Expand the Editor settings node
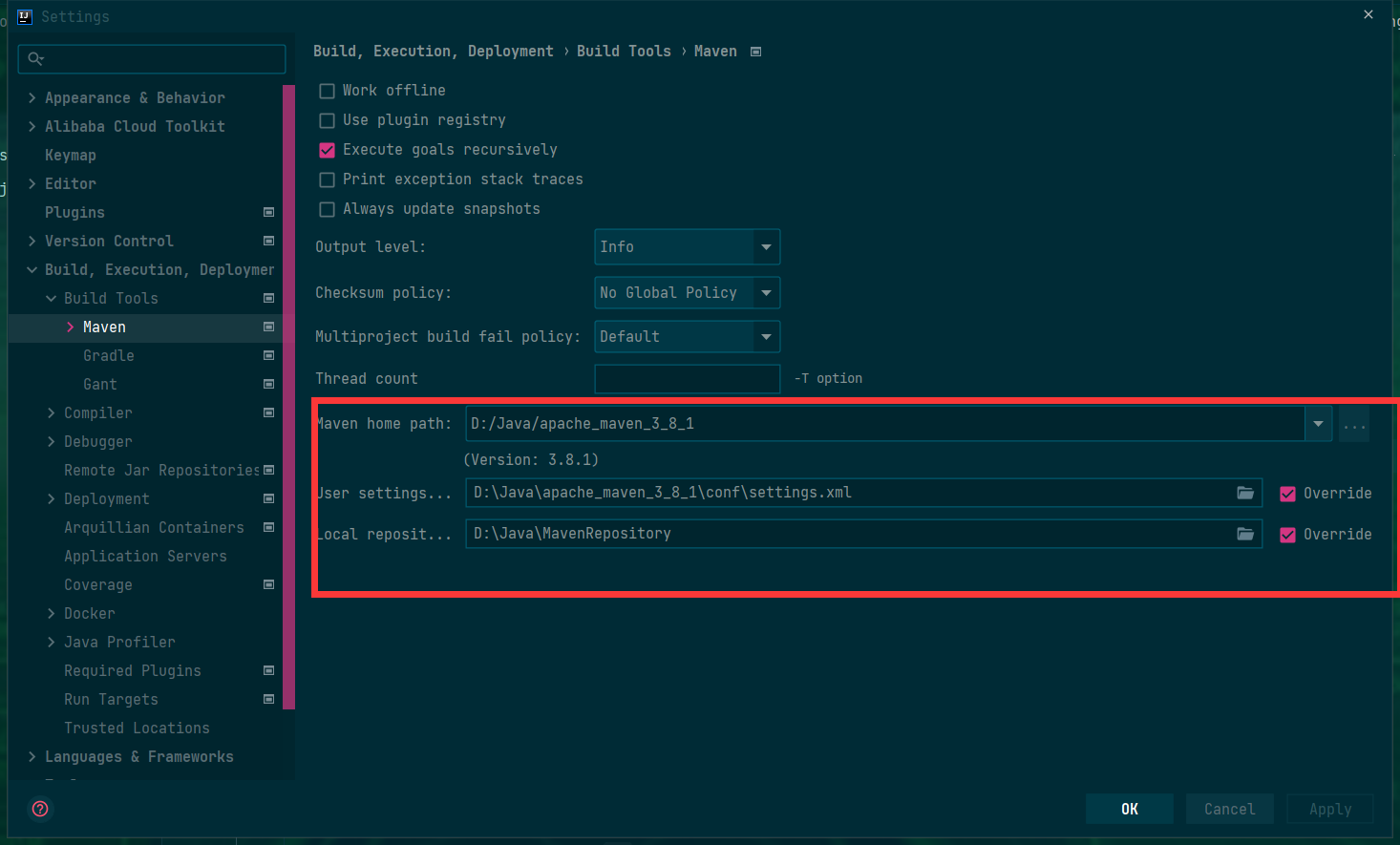Viewport: 1400px width, 845px height. (32, 183)
